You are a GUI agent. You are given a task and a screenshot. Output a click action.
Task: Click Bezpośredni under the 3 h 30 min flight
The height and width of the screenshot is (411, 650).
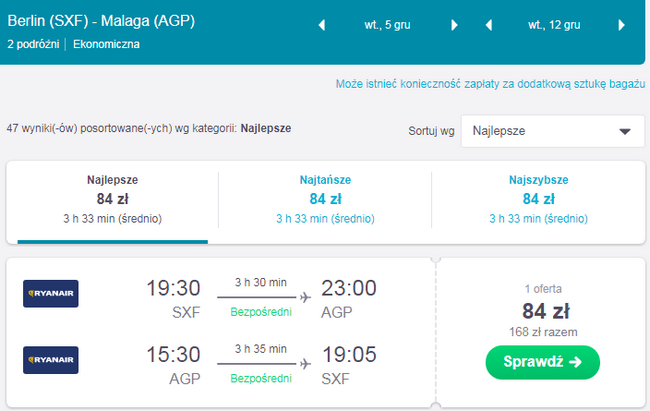pyautogui.click(x=261, y=312)
